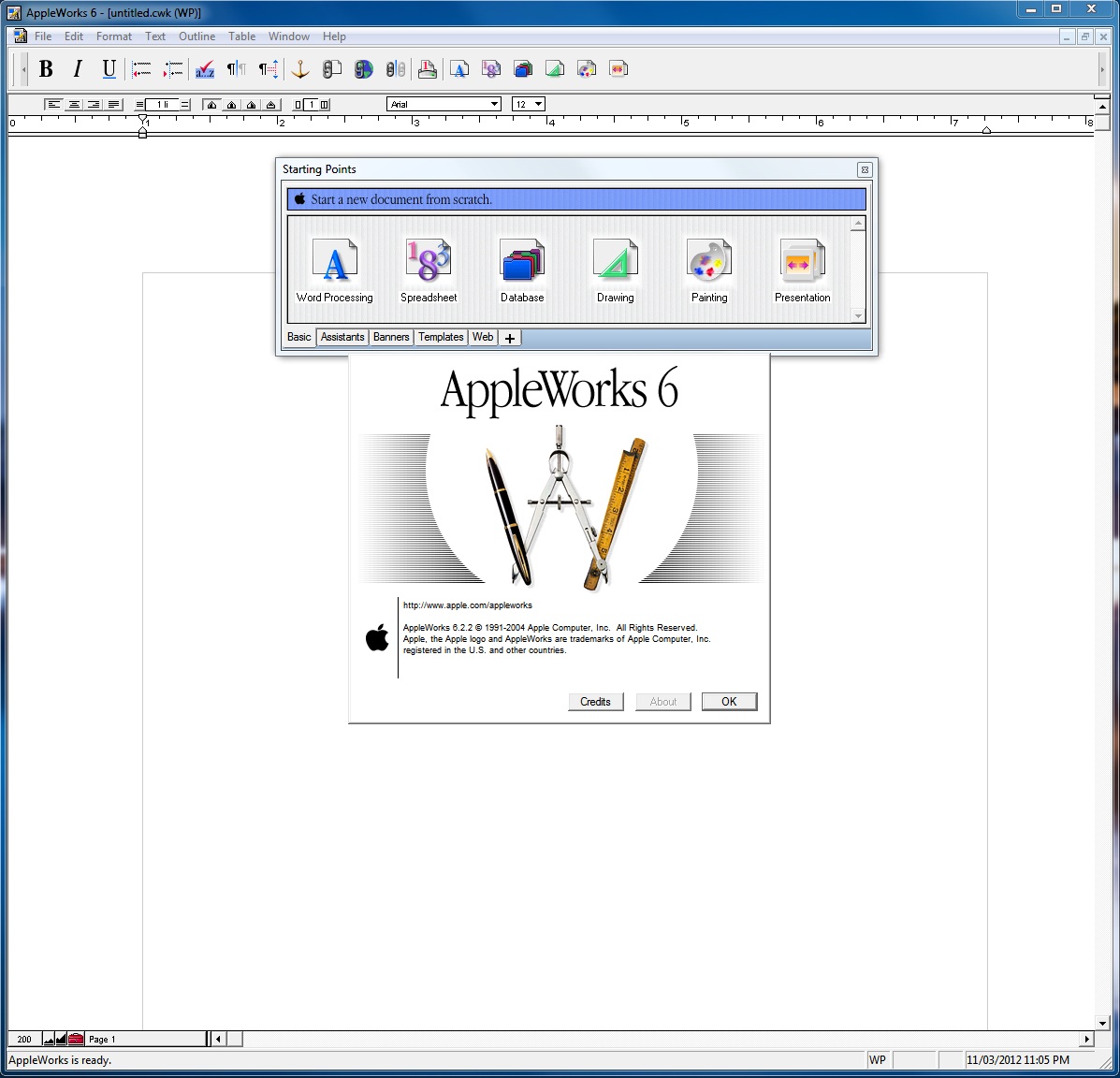Set center text alignment on ruler
Viewport: 1120px width, 1078px height.
click(74, 104)
